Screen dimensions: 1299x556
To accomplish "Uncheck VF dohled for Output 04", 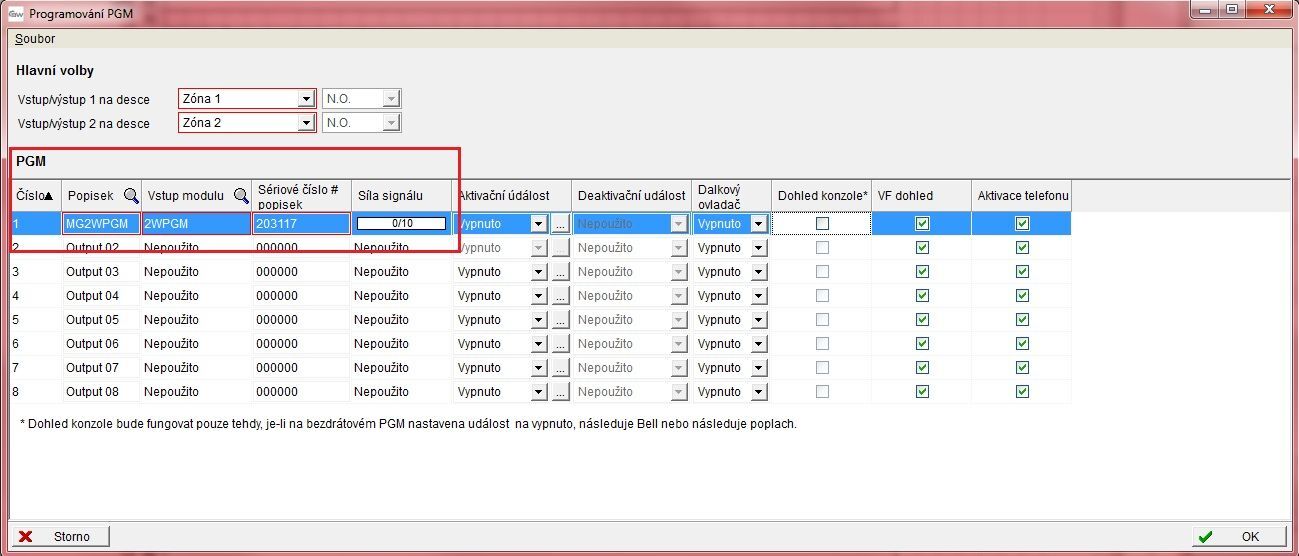I will tap(922, 296).
